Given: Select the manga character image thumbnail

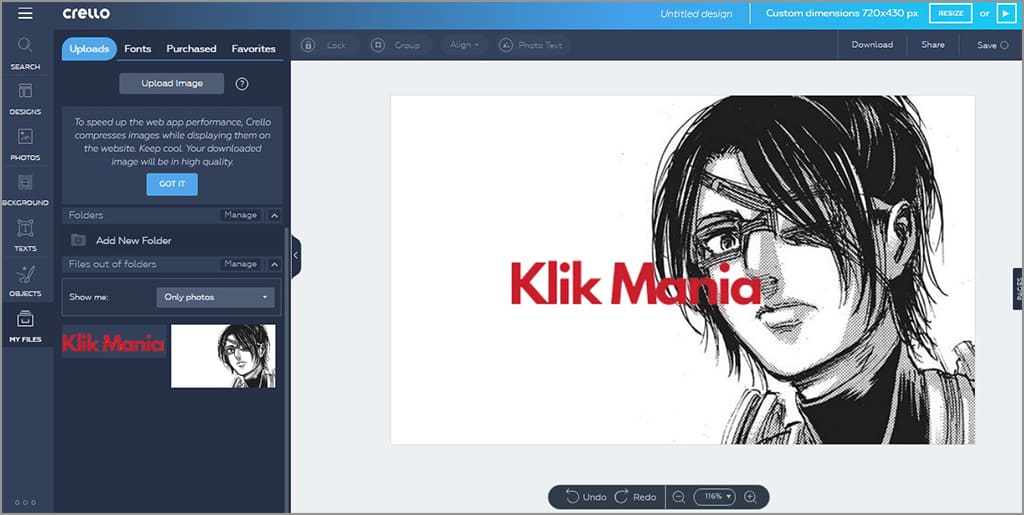Looking at the screenshot, I should click(223, 356).
